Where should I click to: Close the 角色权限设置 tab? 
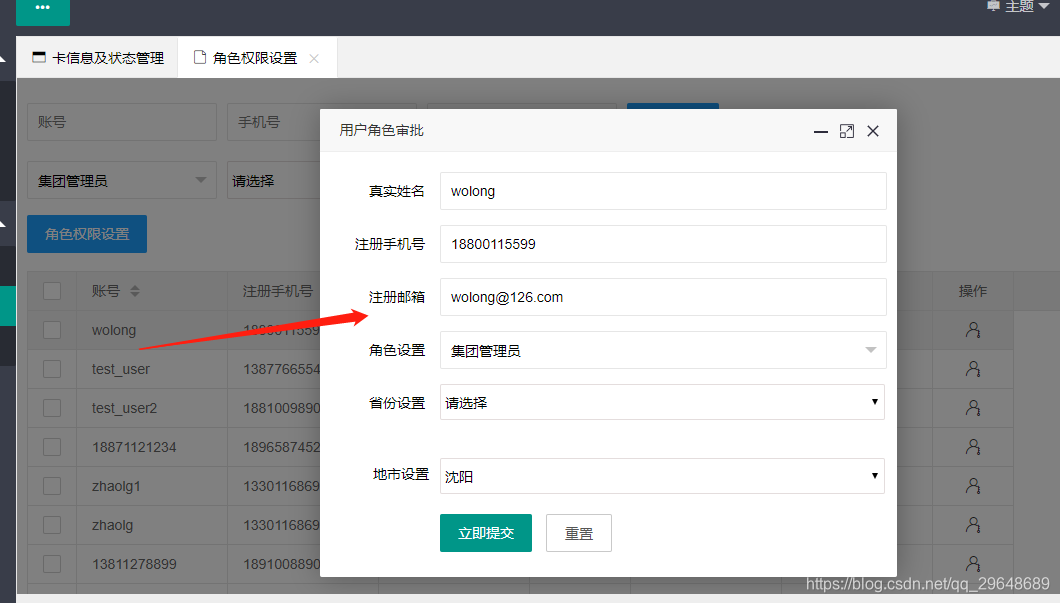pyautogui.click(x=314, y=59)
